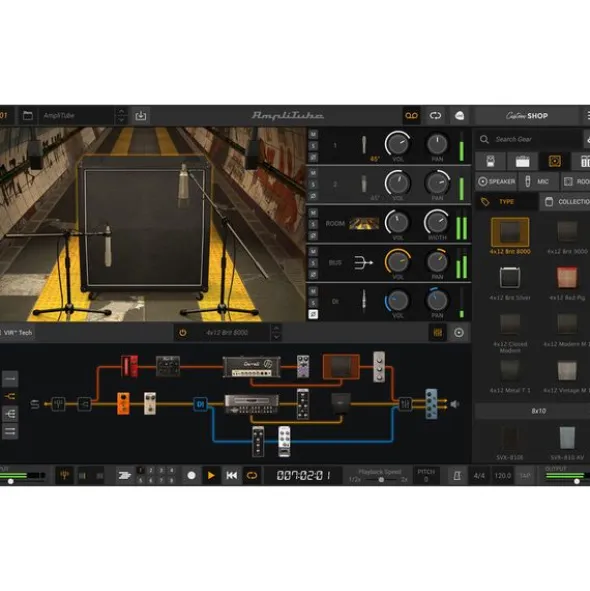Select the cabinet gear category icon

(x=554, y=161)
